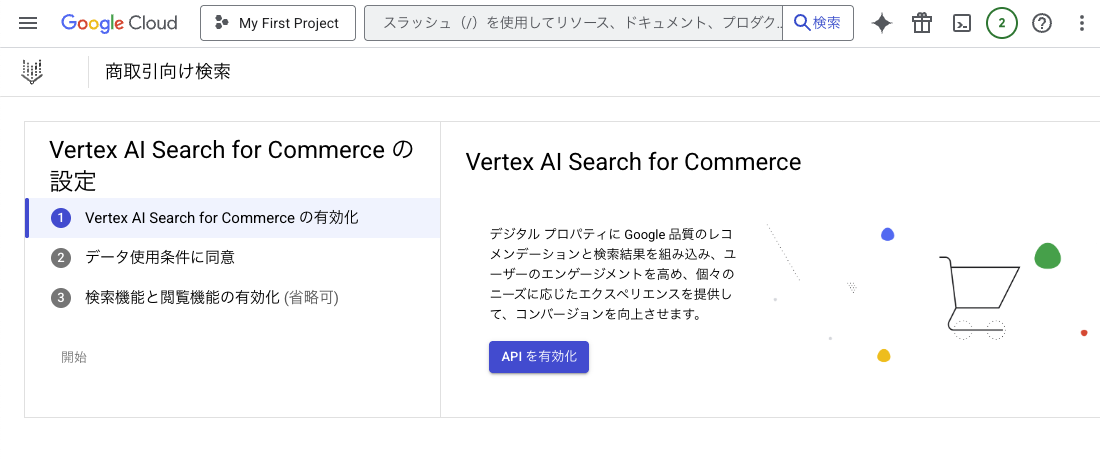This screenshot has height=459, width=1100.
Task: Click the 商取引向け検索 page title
Action: (x=168, y=72)
